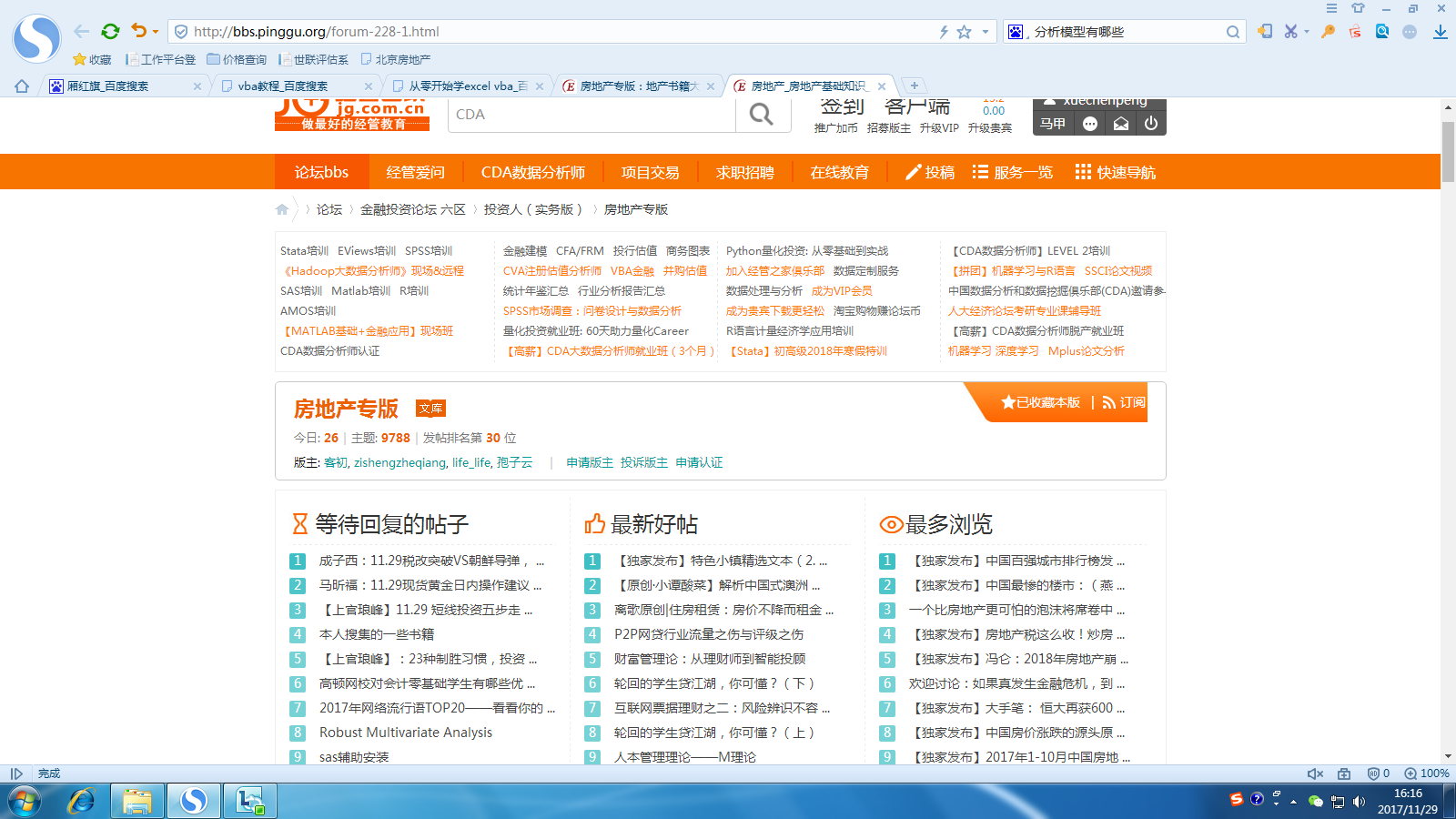Go to the browser home page icon
Image resolution: width=1456 pixels, height=819 pixels.
point(22,86)
